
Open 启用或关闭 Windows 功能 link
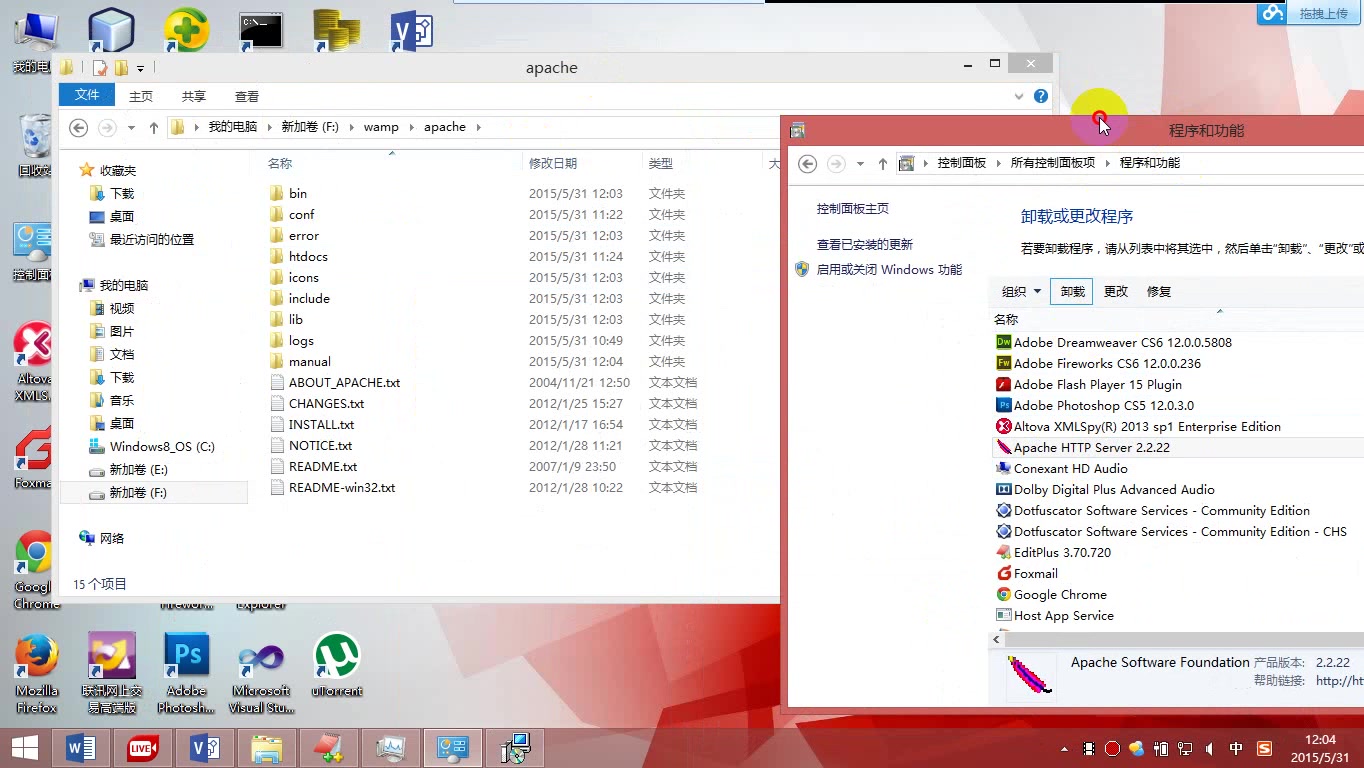[889, 269]
